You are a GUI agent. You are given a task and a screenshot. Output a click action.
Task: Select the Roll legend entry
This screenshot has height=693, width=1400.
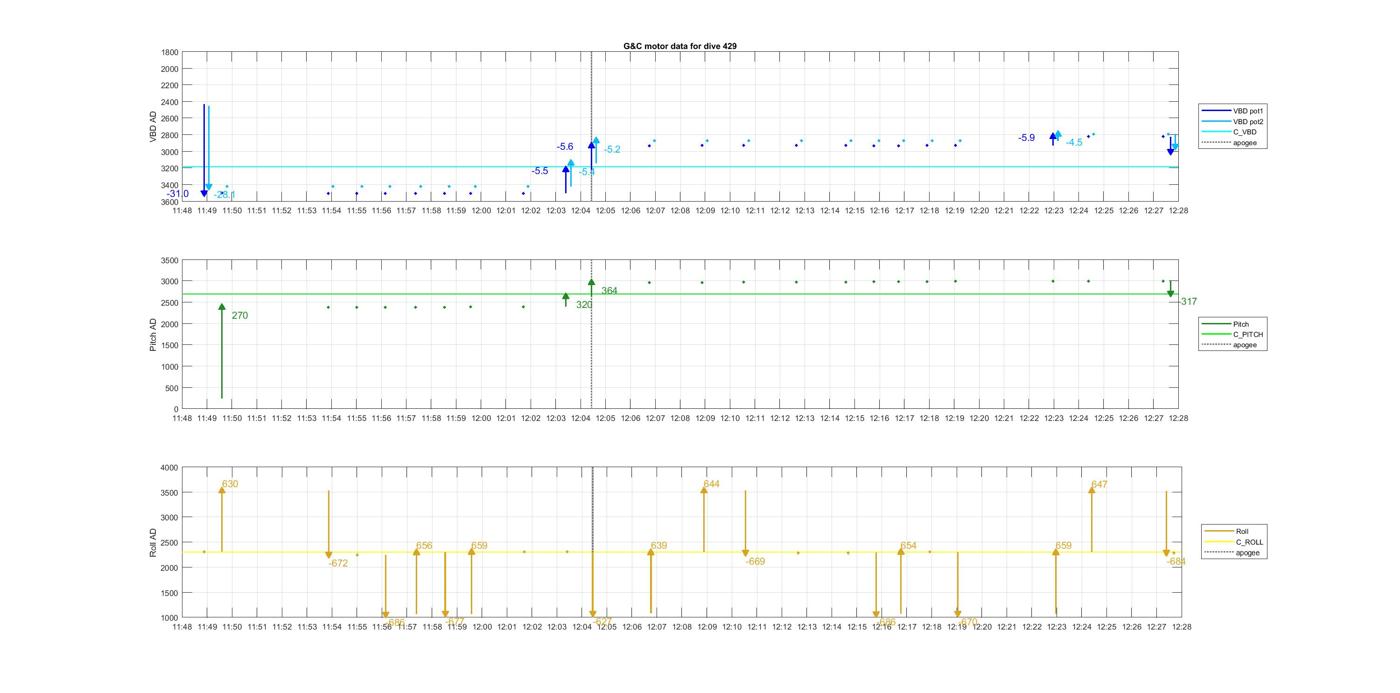coord(1227,531)
